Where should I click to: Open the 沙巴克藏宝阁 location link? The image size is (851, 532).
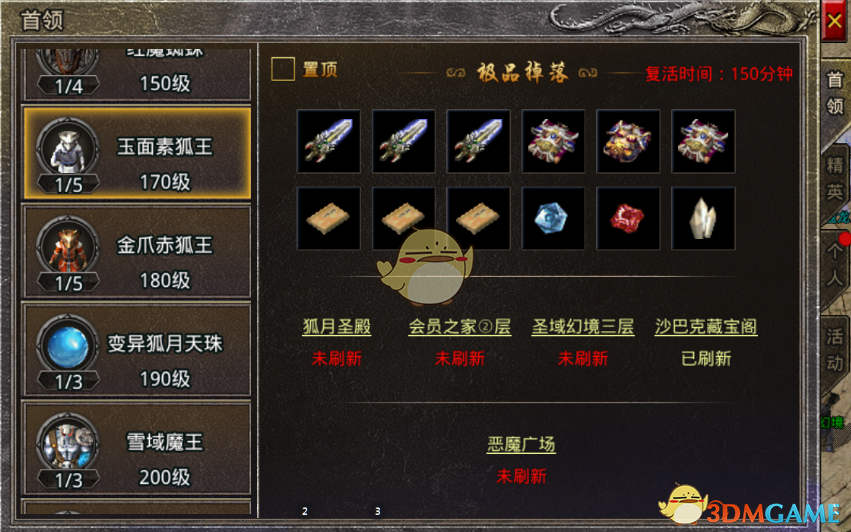point(706,326)
